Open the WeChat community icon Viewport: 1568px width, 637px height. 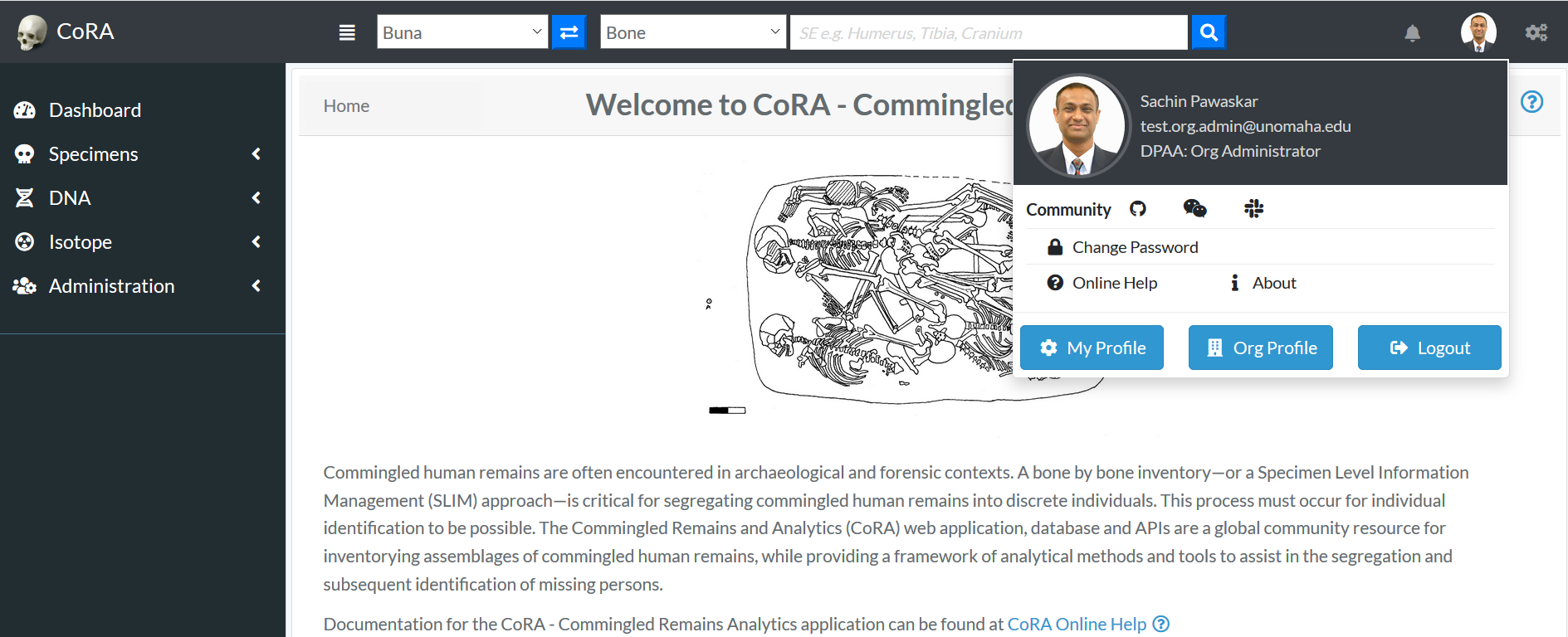click(x=1194, y=209)
